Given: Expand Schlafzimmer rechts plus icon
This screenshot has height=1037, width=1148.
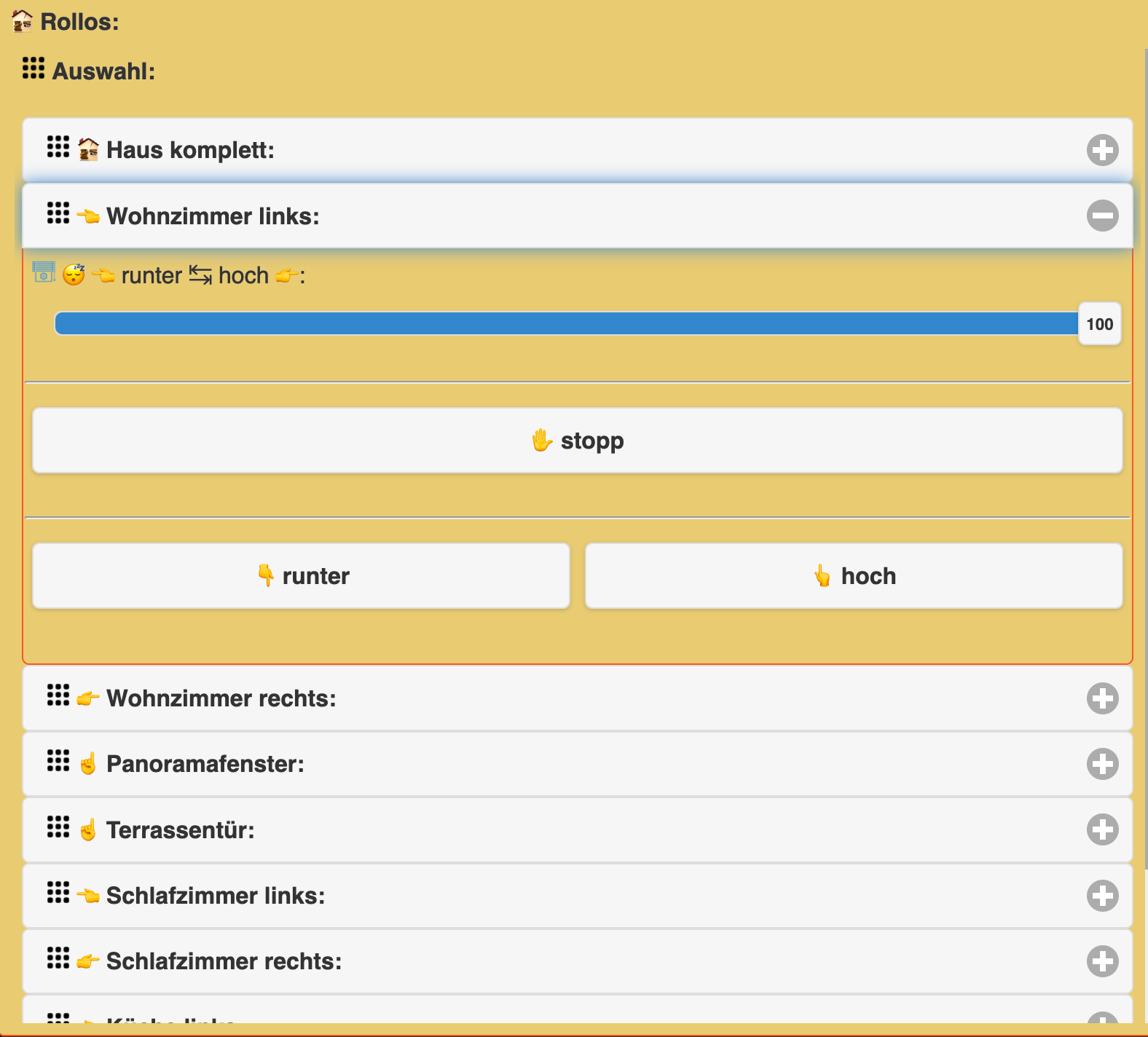Looking at the screenshot, I should pos(1103,961).
